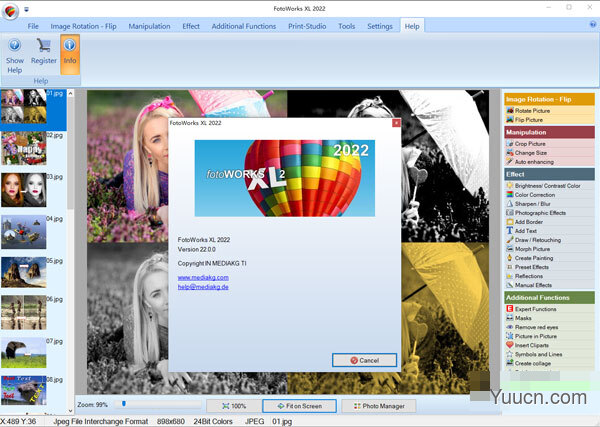Viewport: 600px width, 427px height.
Task: Select the 06.jpg thumbnail
Action: click(x=24, y=313)
